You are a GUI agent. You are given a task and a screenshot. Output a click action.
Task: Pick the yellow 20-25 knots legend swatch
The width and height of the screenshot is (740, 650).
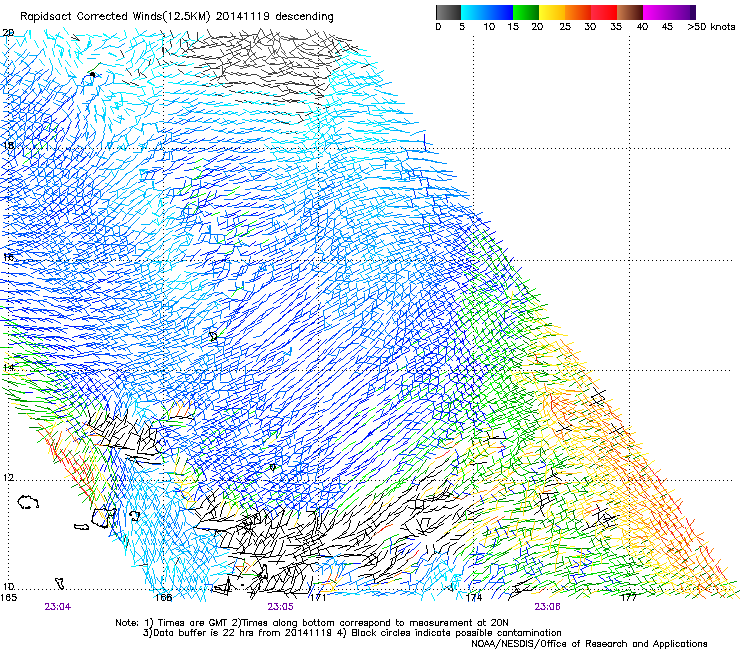click(x=552, y=12)
